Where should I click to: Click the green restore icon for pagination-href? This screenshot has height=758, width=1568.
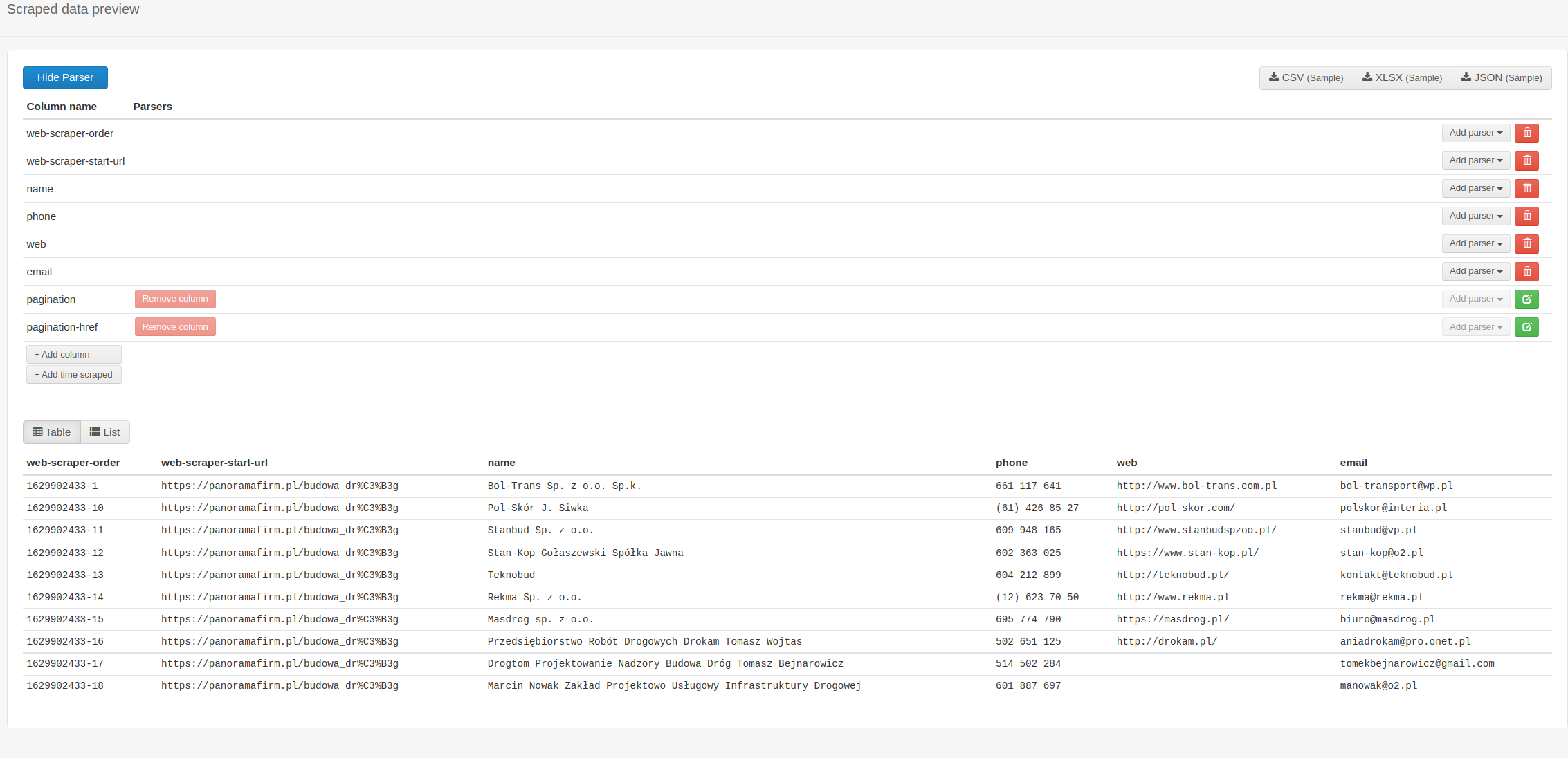click(1526, 327)
